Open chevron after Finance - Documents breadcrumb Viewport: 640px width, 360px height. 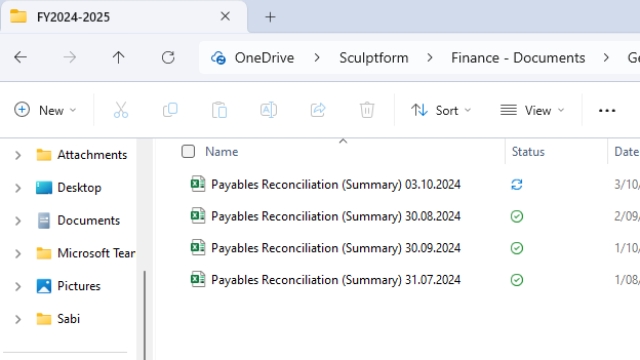tap(606, 58)
